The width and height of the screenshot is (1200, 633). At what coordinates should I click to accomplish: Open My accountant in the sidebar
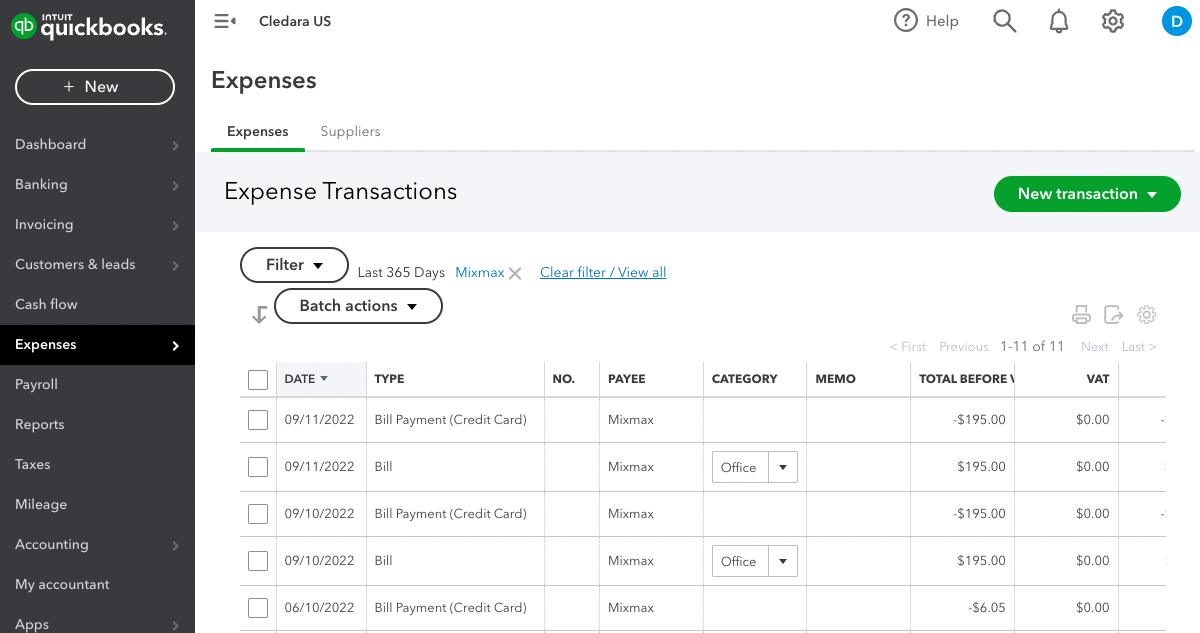coord(62,584)
